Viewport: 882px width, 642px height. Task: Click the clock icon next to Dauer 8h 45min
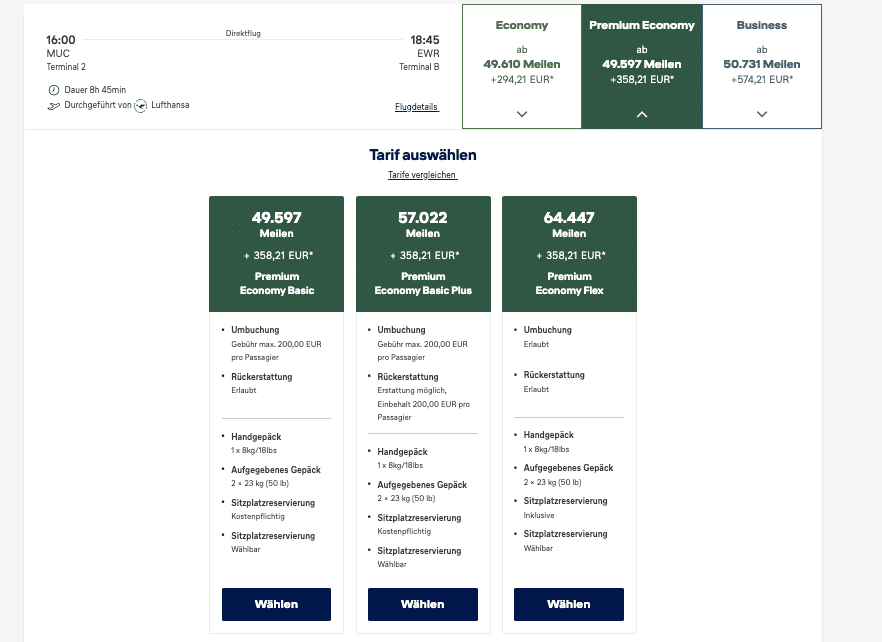coord(53,90)
